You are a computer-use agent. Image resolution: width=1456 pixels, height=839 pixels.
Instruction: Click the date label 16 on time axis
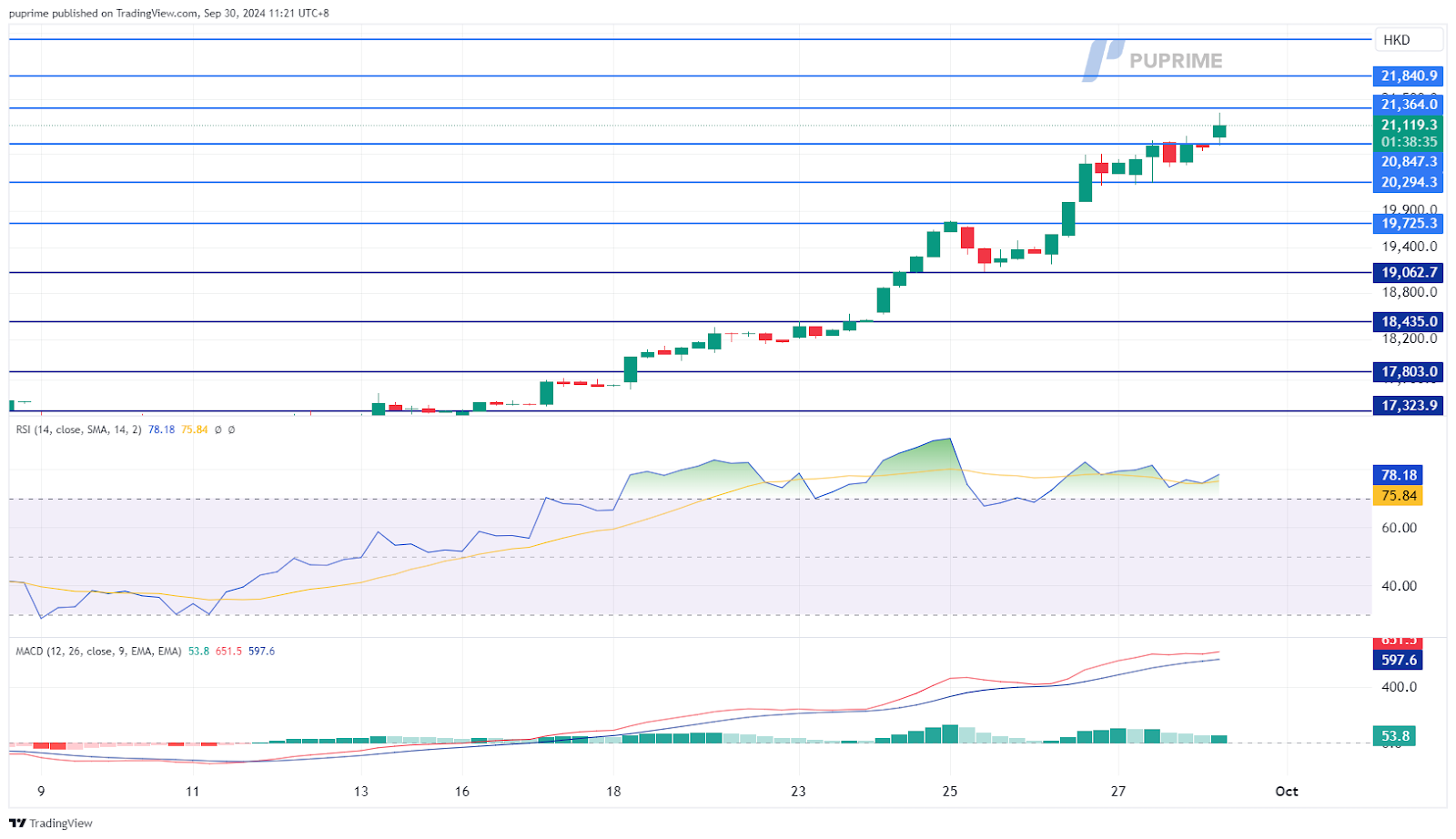tap(462, 792)
